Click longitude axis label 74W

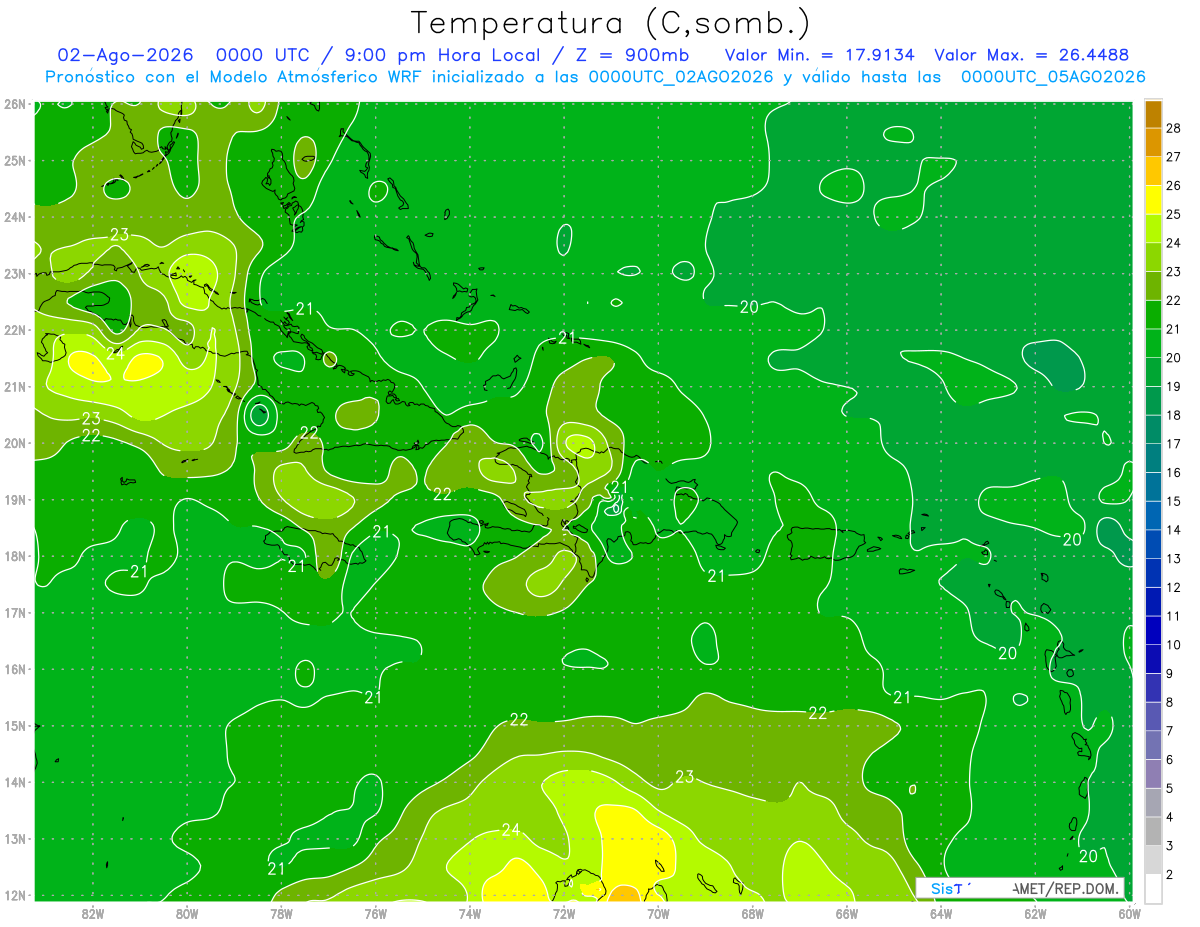(x=470, y=913)
